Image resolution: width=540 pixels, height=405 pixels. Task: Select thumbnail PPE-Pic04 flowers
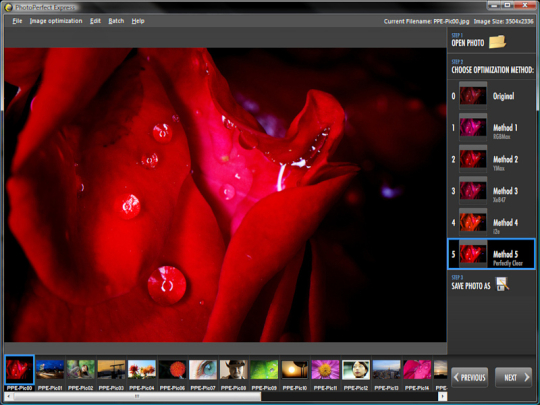click(x=142, y=370)
